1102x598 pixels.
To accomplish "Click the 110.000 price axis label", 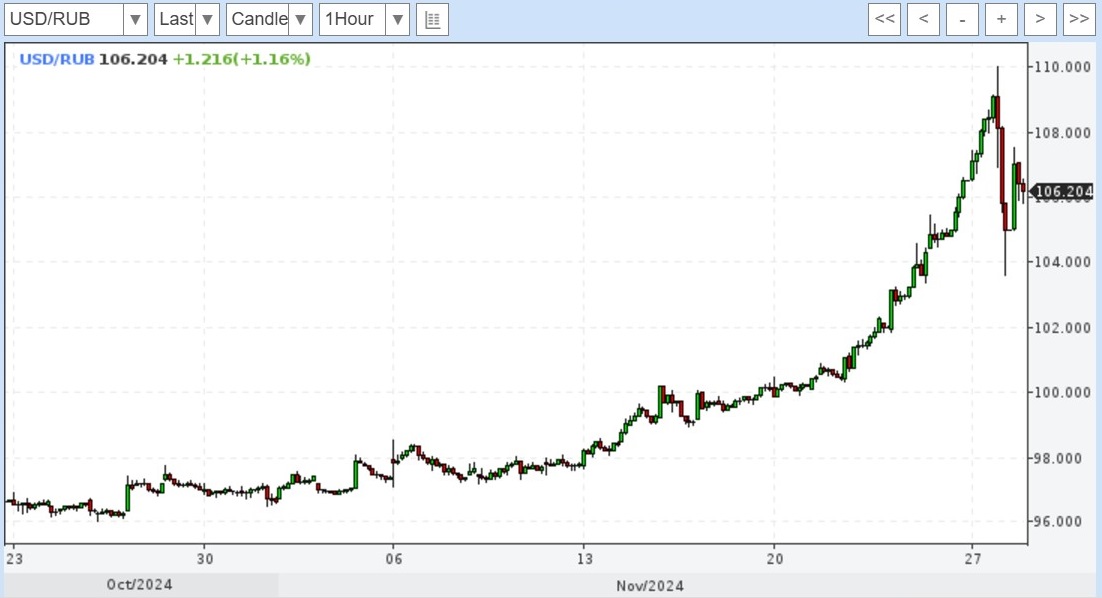I will [x=1060, y=67].
